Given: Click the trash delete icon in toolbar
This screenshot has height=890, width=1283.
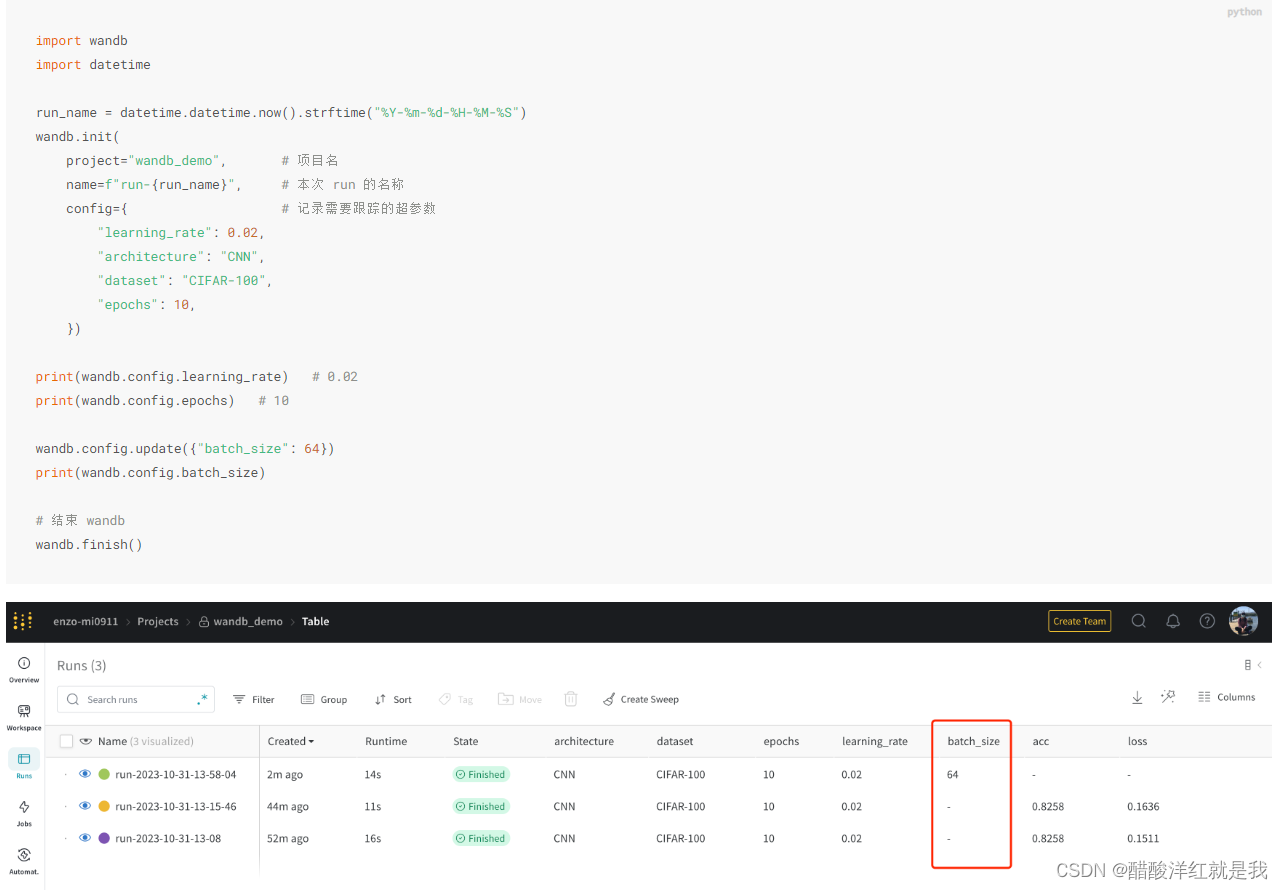Looking at the screenshot, I should point(570,699).
